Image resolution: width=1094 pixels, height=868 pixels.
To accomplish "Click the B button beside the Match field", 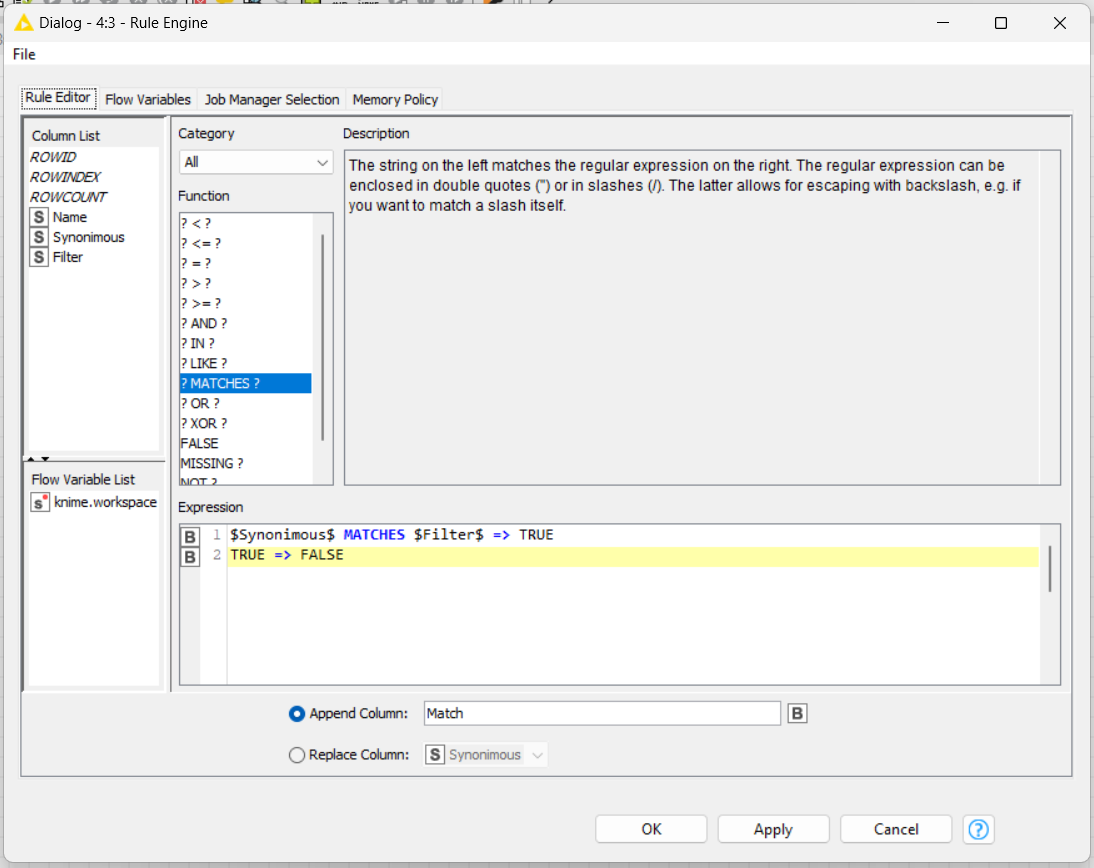I will [797, 713].
